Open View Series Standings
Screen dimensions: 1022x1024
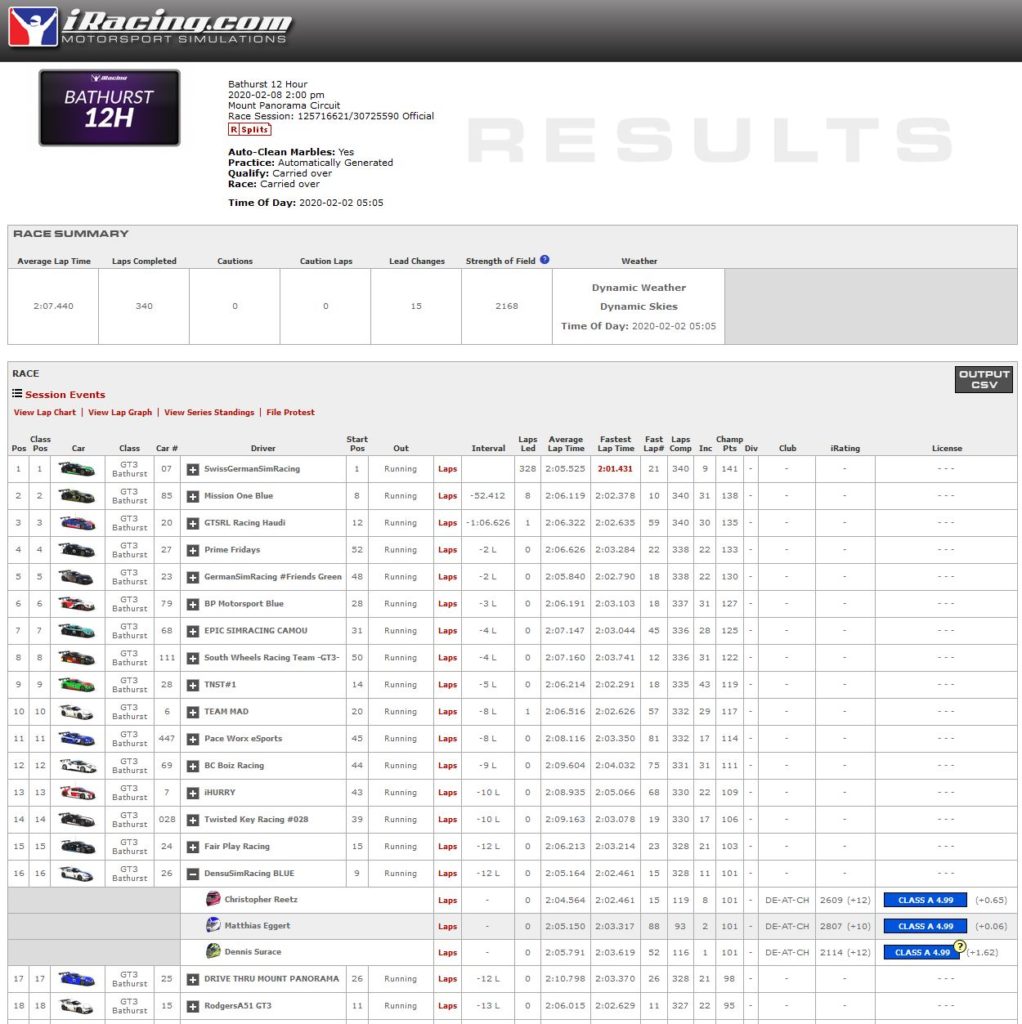[209, 412]
